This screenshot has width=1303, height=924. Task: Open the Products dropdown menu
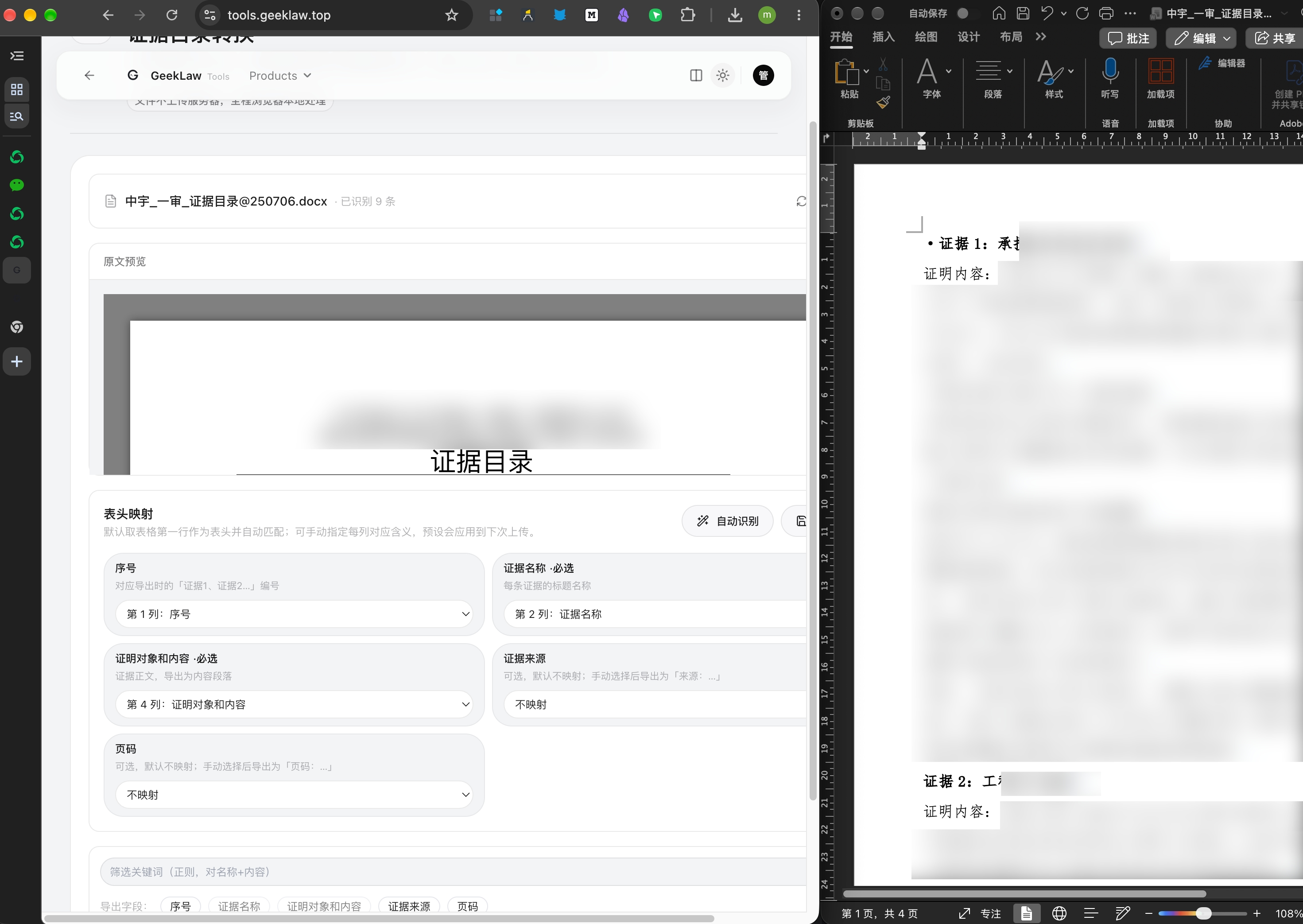pyautogui.click(x=280, y=76)
